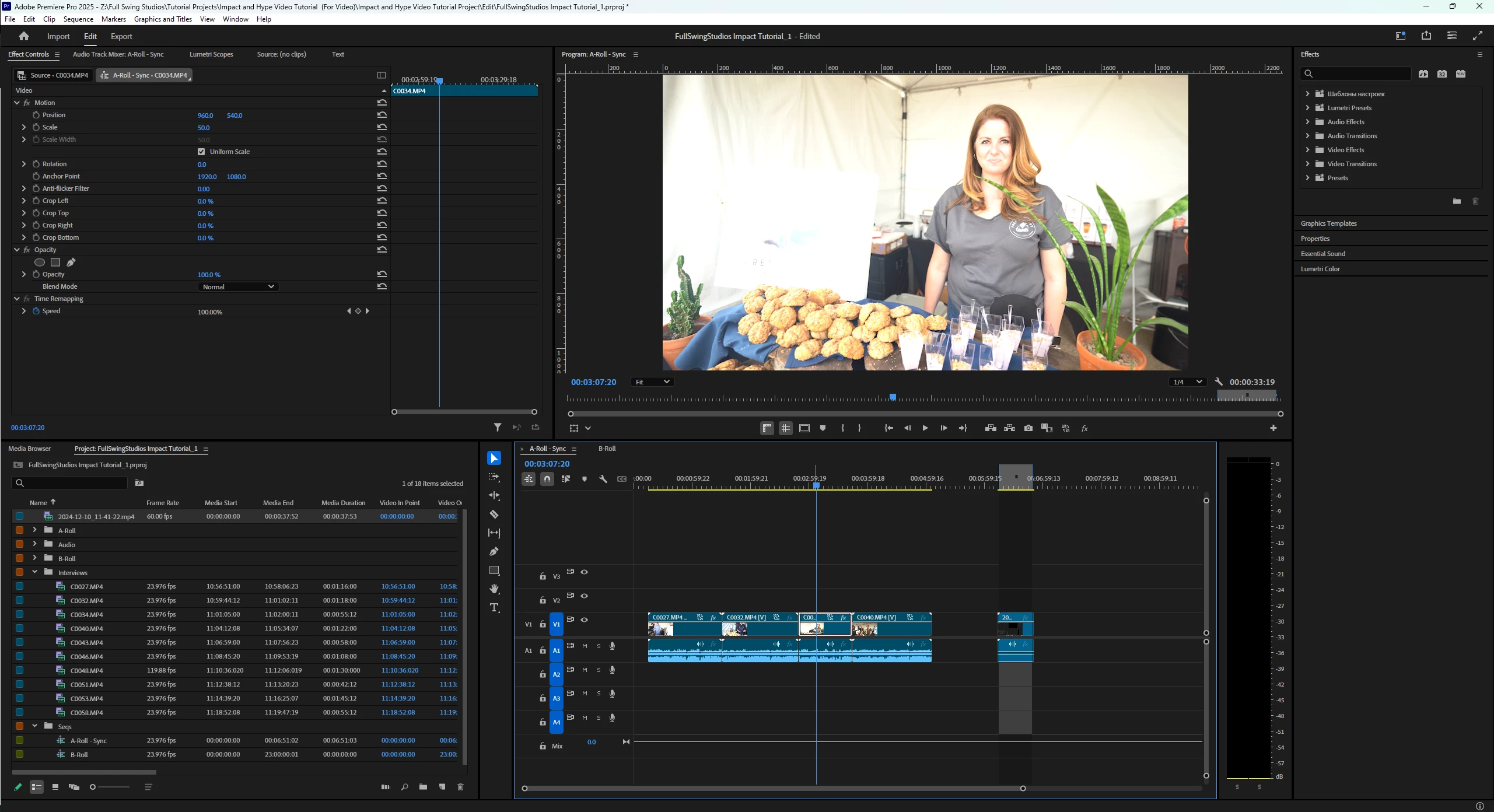
Task: Toggle Snap in Timeline magnet icon
Action: (547, 479)
